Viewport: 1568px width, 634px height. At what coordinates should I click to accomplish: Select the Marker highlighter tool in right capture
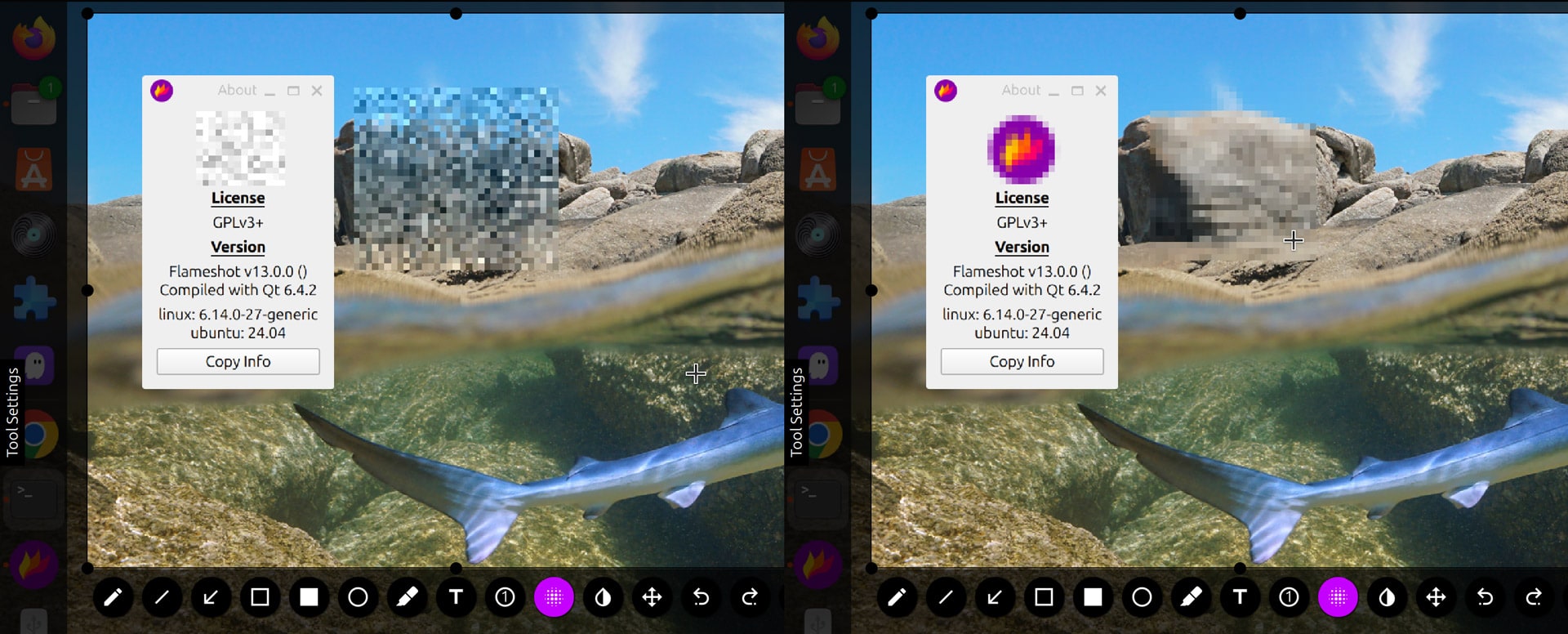(1191, 597)
